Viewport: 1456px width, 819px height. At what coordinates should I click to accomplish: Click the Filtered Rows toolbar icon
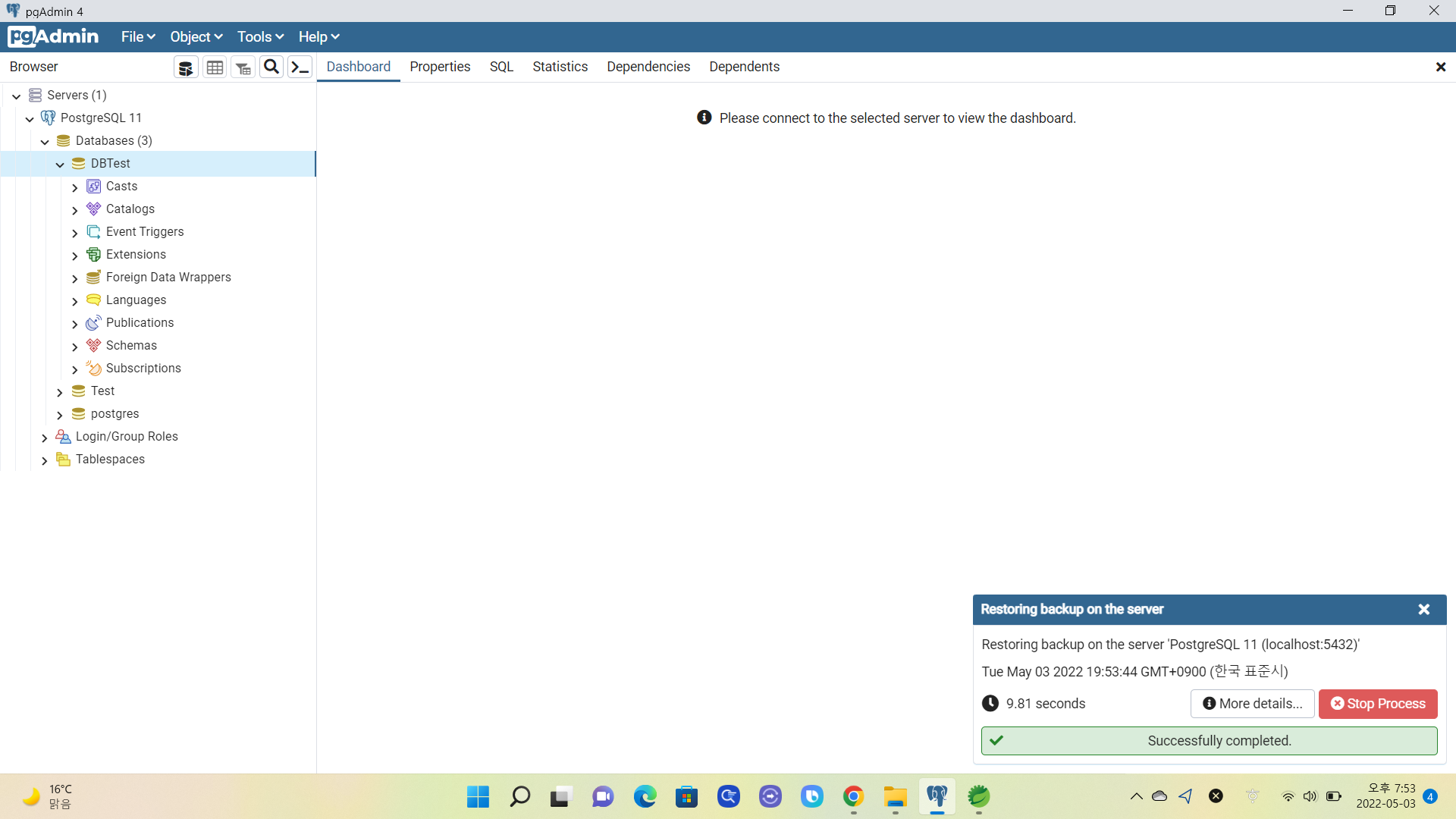tap(243, 67)
